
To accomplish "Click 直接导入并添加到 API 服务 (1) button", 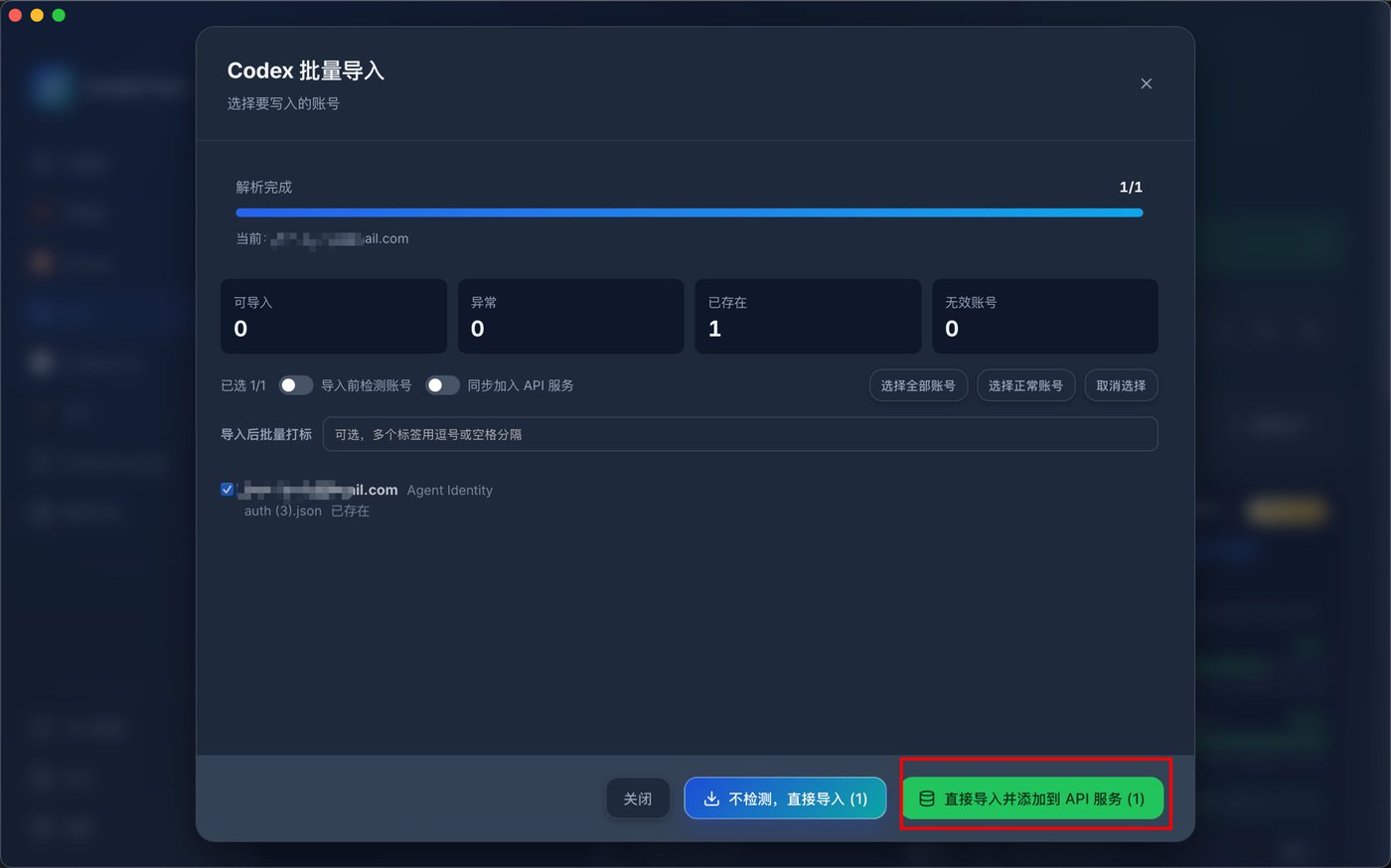I will click(1032, 798).
